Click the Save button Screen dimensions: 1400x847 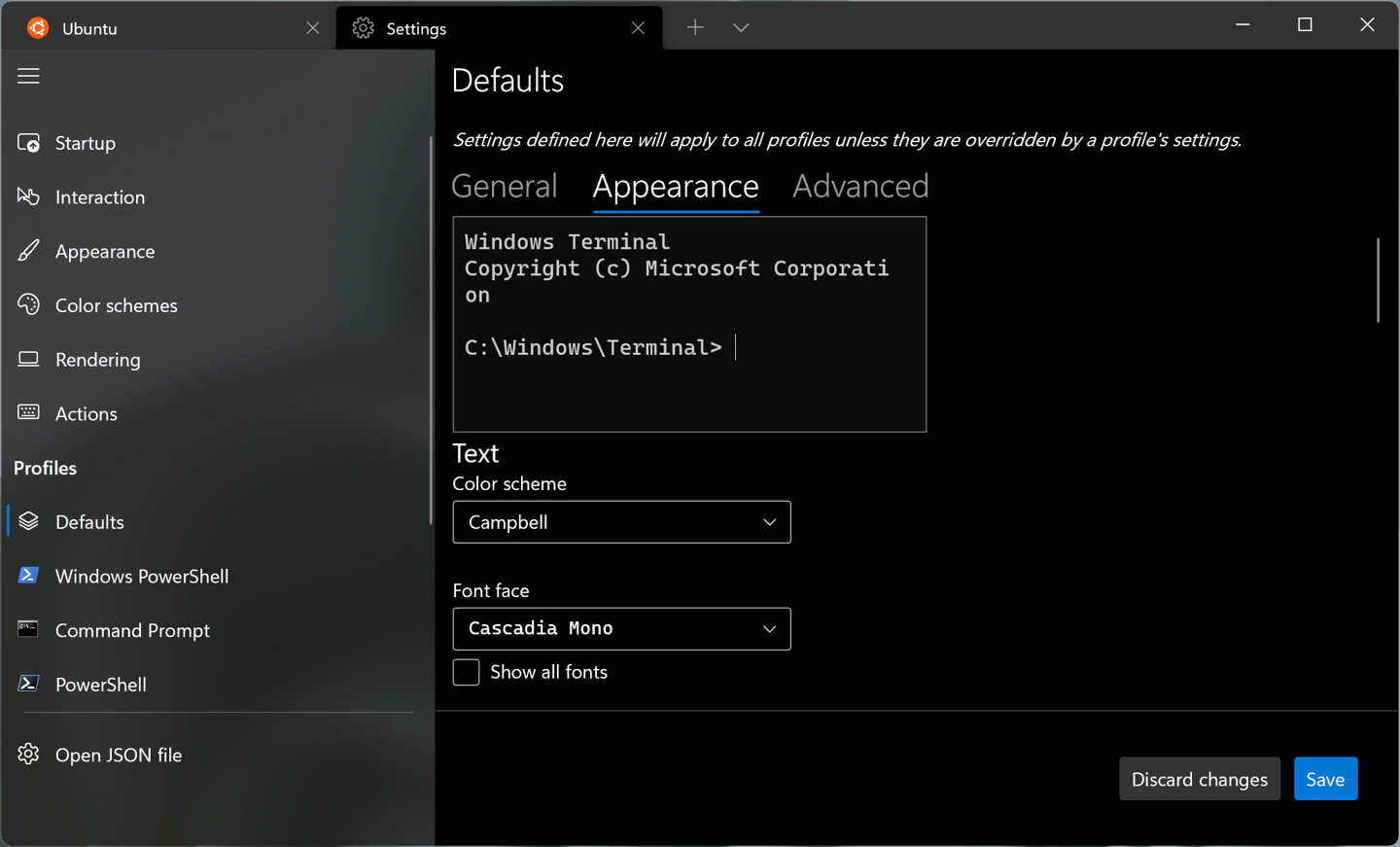(x=1325, y=778)
